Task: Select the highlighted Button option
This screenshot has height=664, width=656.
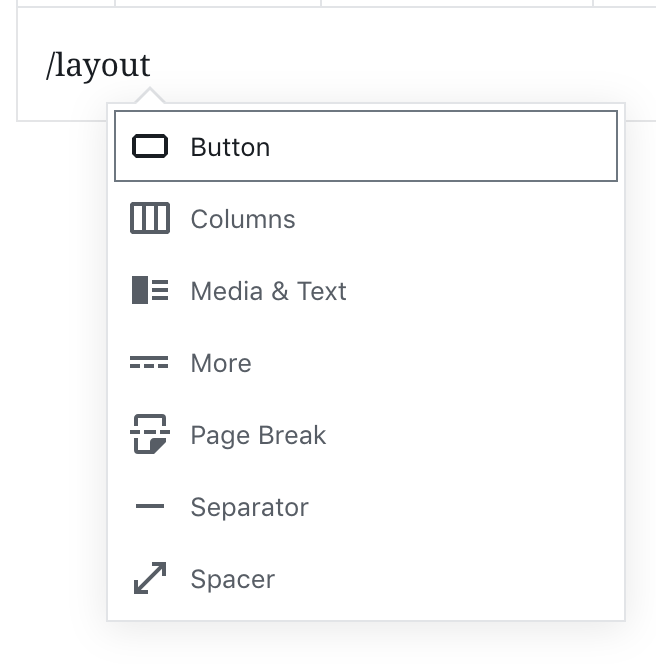Action: [365, 146]
